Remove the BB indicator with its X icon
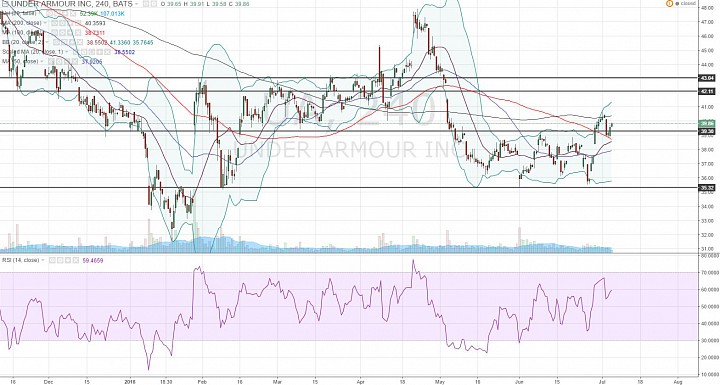This screenshot has width=720, height=385. point(80,42)
